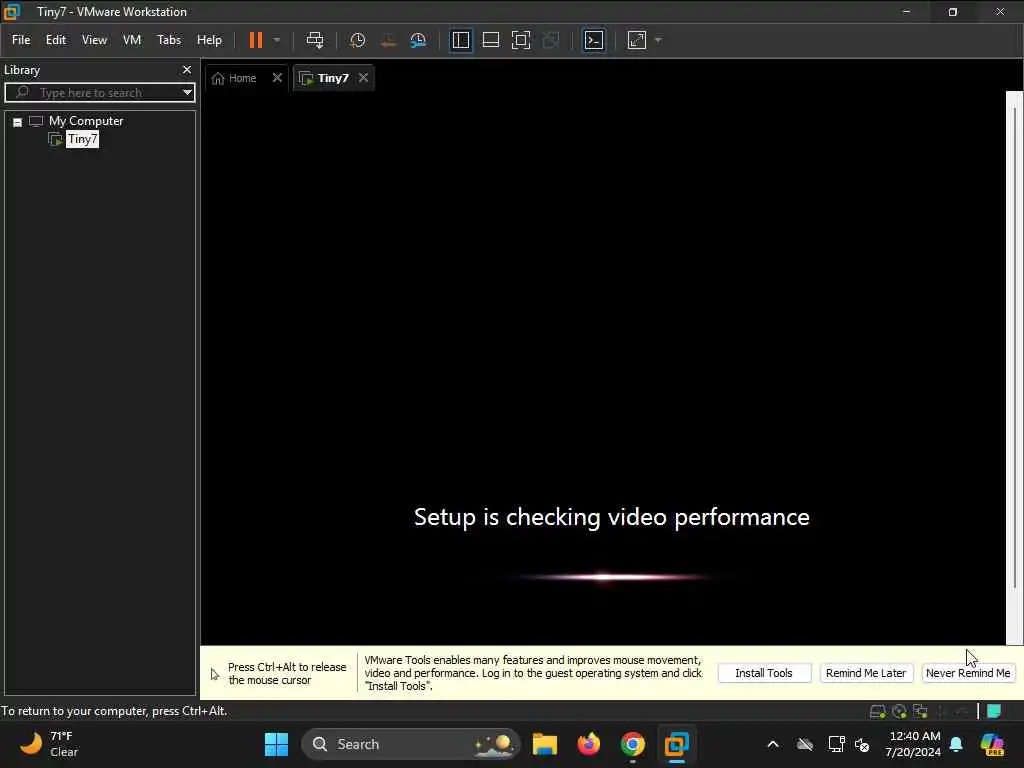Open Google Chrome from the taskbar
Image resolution: width=1024 pixels, height=768 pixels.
point(632,744)
